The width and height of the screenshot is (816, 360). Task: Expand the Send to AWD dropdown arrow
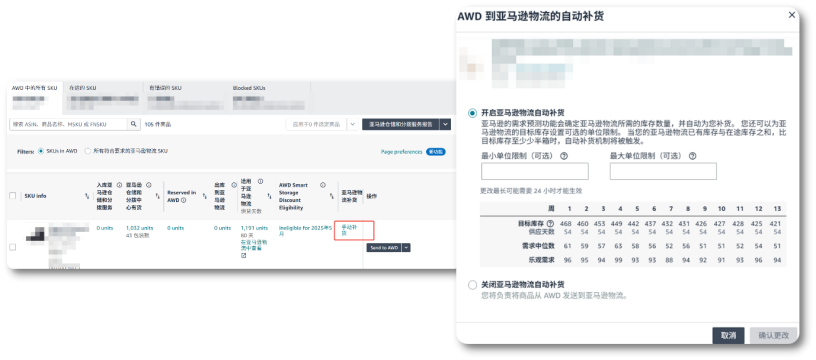click(406, 248)
